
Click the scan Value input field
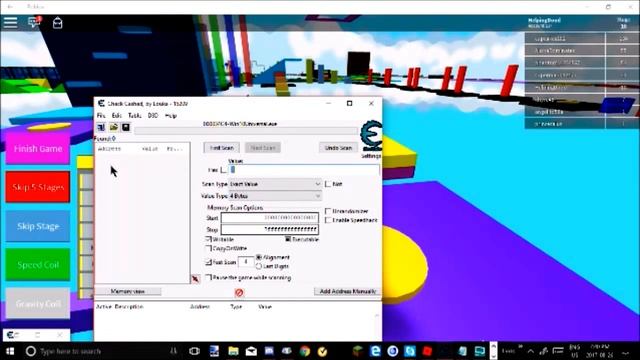click(304, 170)
